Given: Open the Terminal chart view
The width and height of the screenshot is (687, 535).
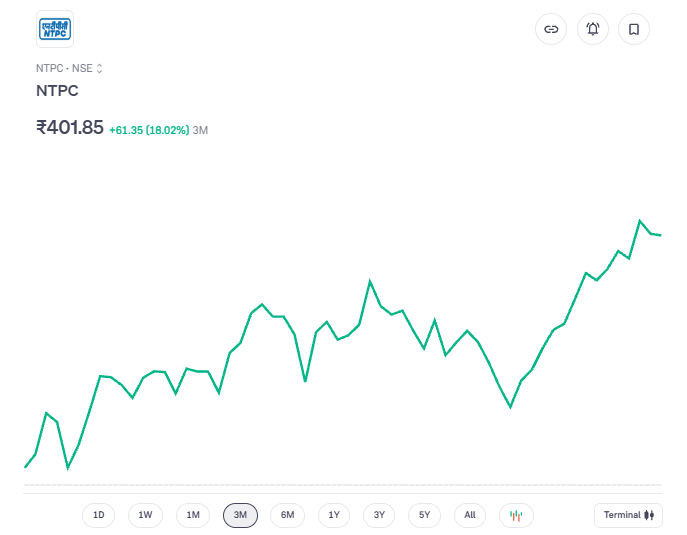Looking at the screenshot, I should pyautogui.click(x=627, y=515).
